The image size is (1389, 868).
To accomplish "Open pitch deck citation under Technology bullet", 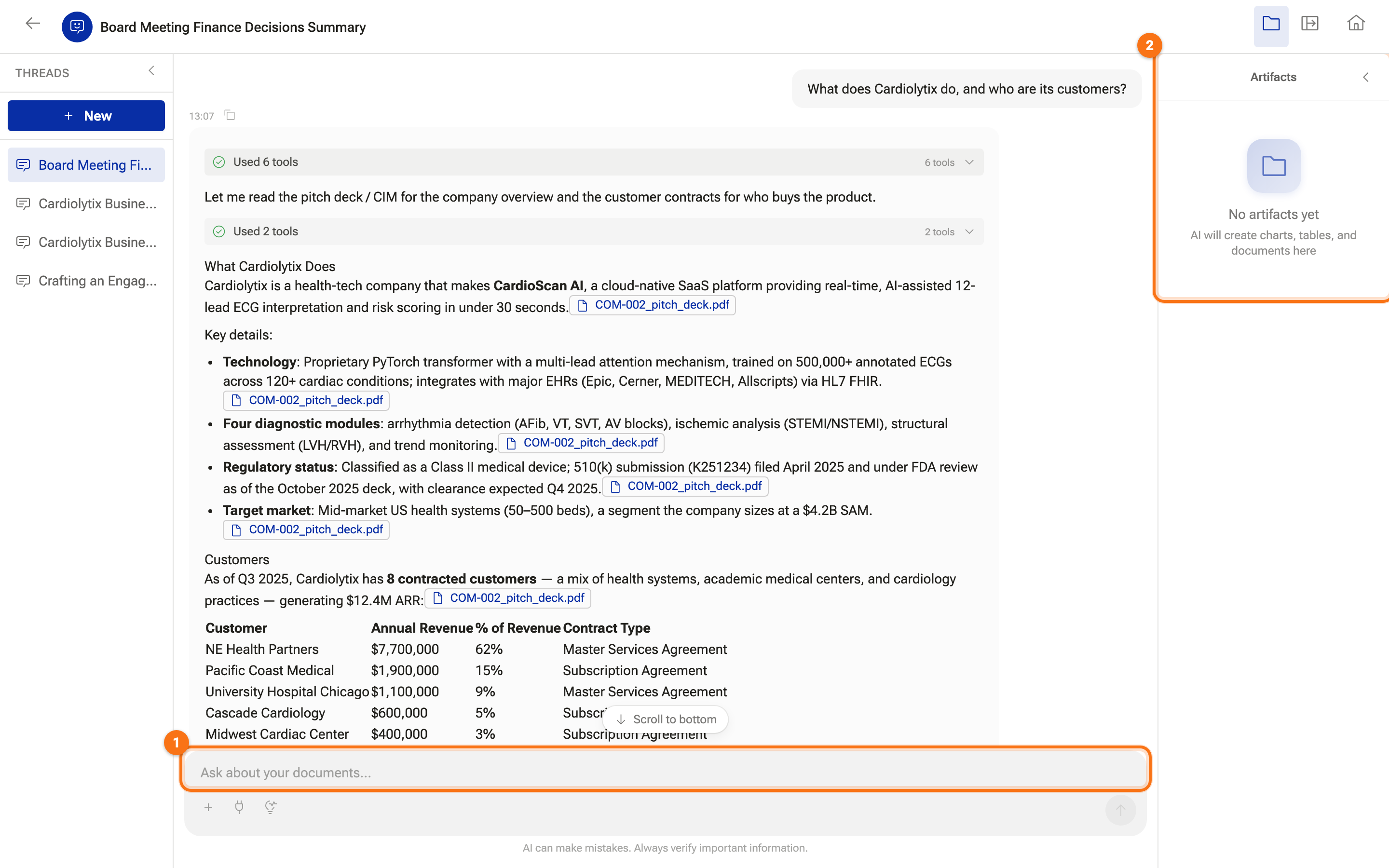I will (306, 400).
